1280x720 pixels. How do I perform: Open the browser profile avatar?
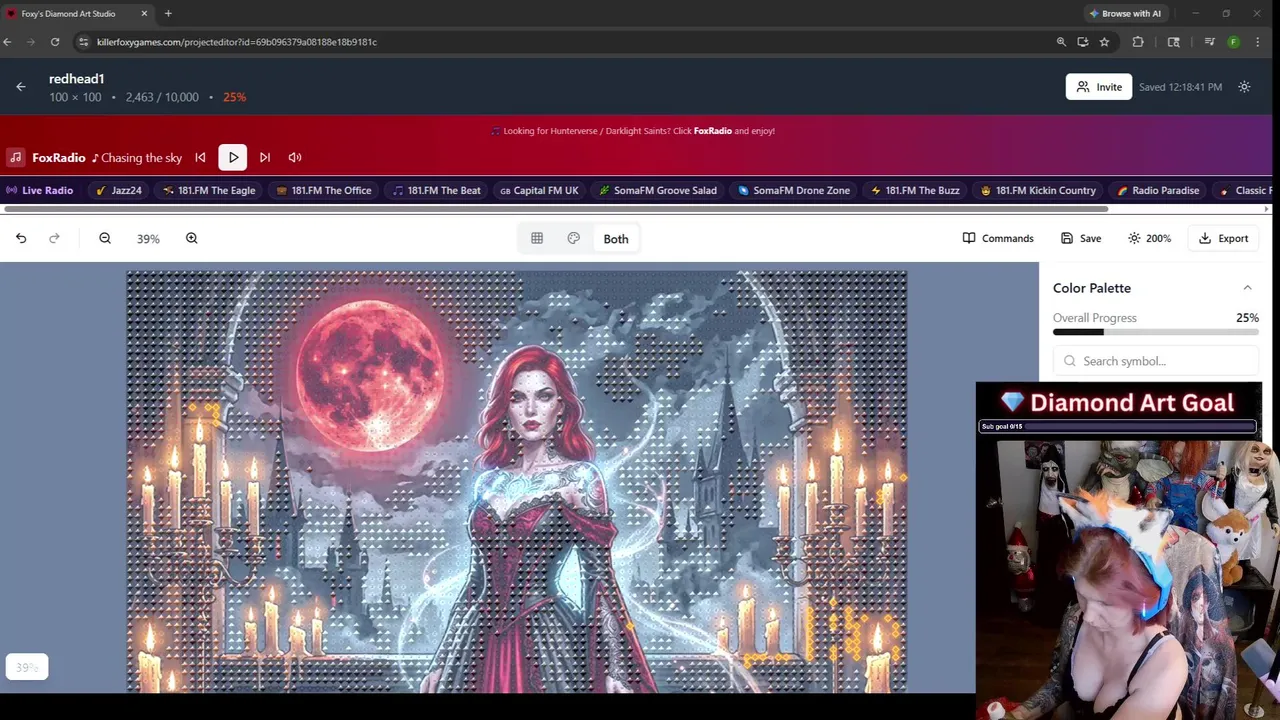click(x=1233, y=42)
